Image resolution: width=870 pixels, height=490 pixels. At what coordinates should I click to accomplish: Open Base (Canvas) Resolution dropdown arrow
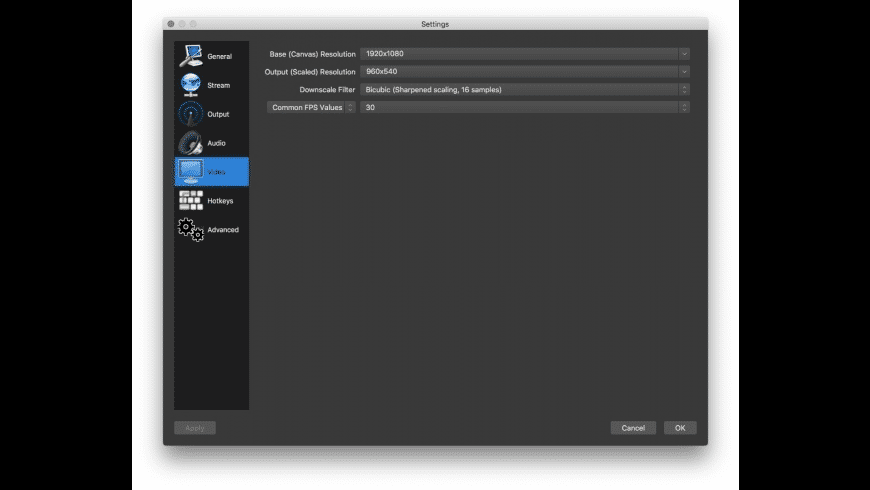pyautogui.click(x=684, y=54)
